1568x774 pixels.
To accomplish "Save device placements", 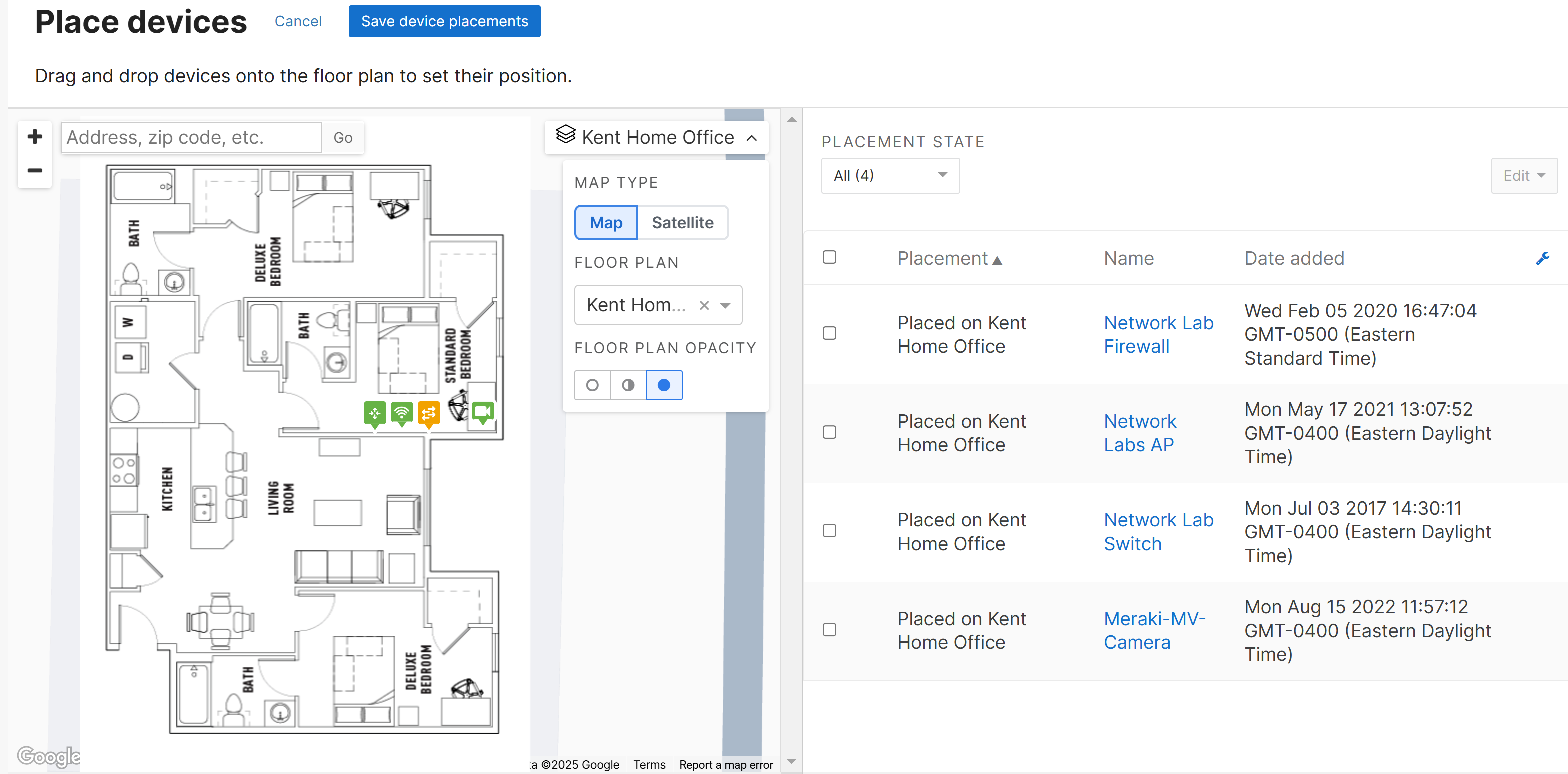I will pos(444,21).
